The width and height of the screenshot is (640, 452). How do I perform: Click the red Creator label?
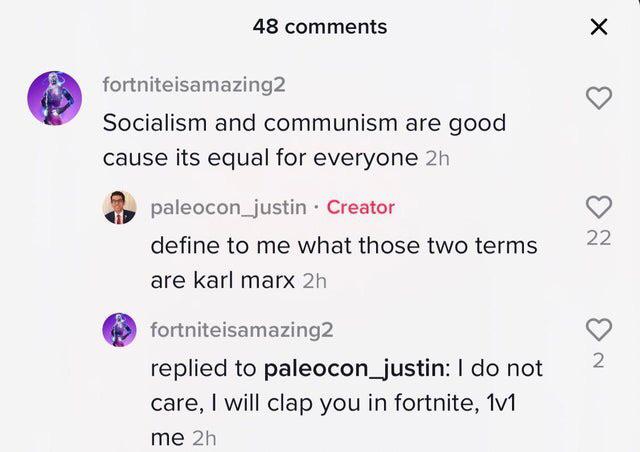pos(361,207)
